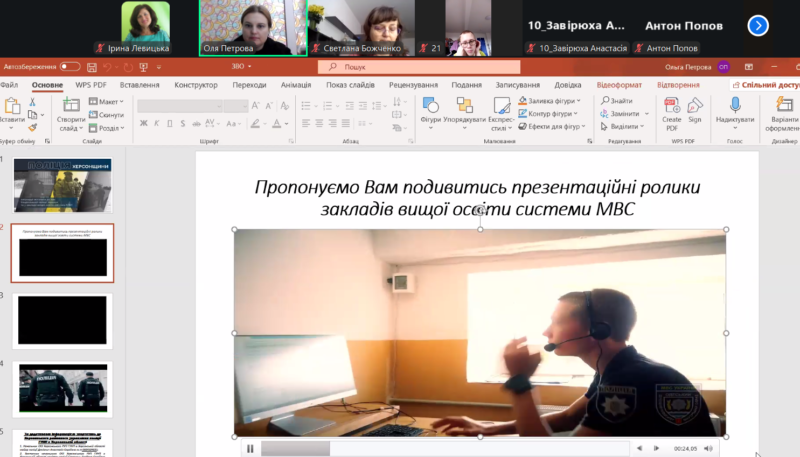Toggle the Автозбереження autosave switch
This screenshot has height=457, width=800.
[x=69, y=67]
